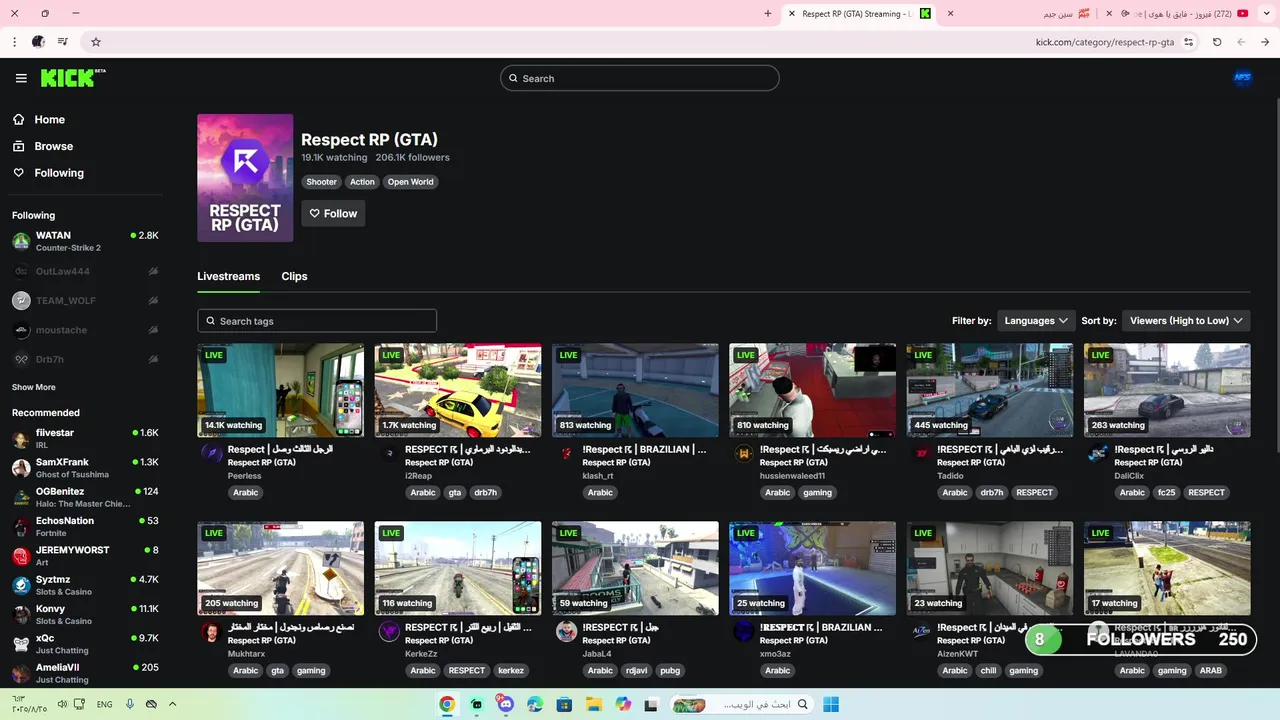Expand Following list with Show More
This screenshot has width=1280, height=720.
pos(34,387)
